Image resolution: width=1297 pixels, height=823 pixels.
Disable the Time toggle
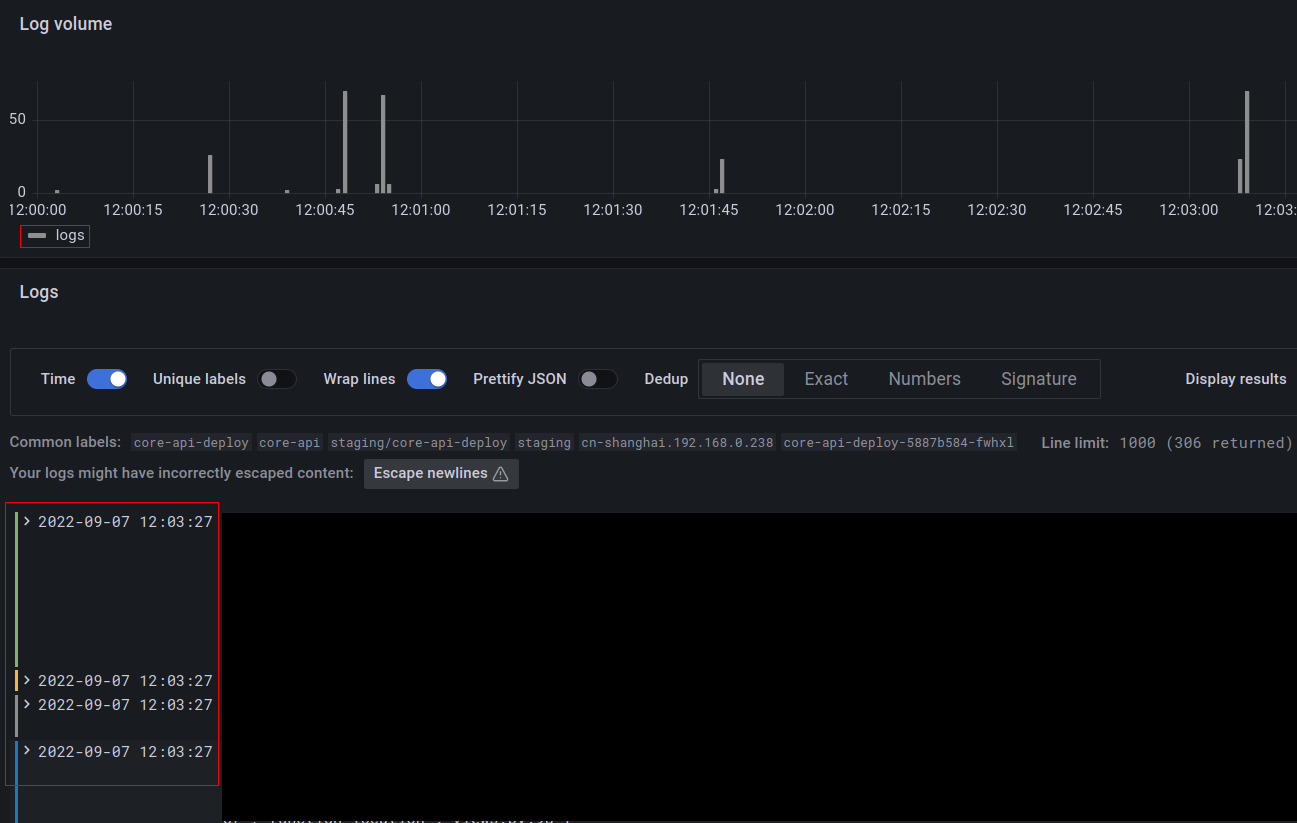[107, 379]
